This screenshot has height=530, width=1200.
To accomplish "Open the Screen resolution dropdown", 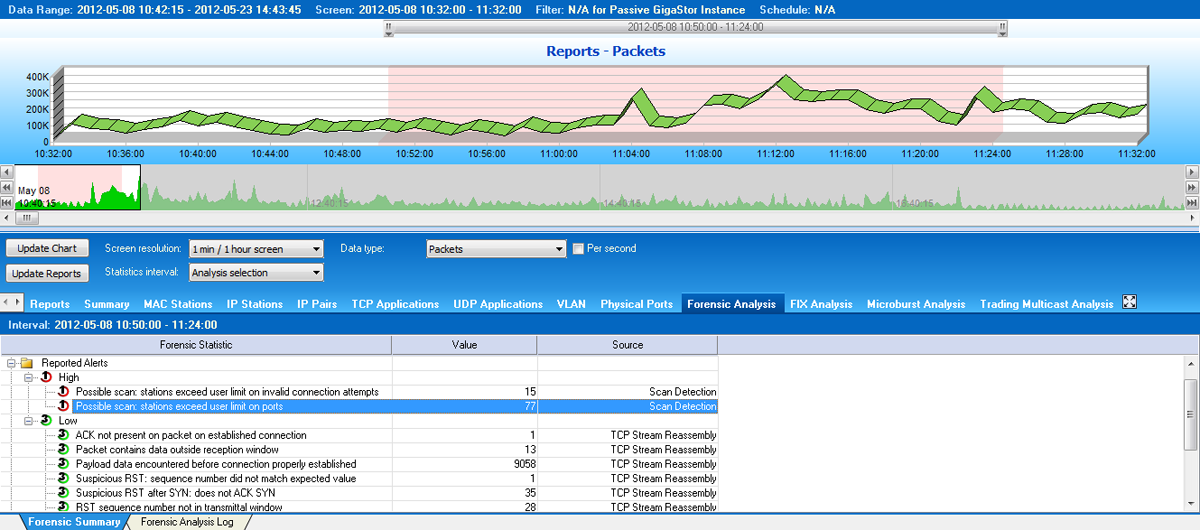I will tap(256, 249).
